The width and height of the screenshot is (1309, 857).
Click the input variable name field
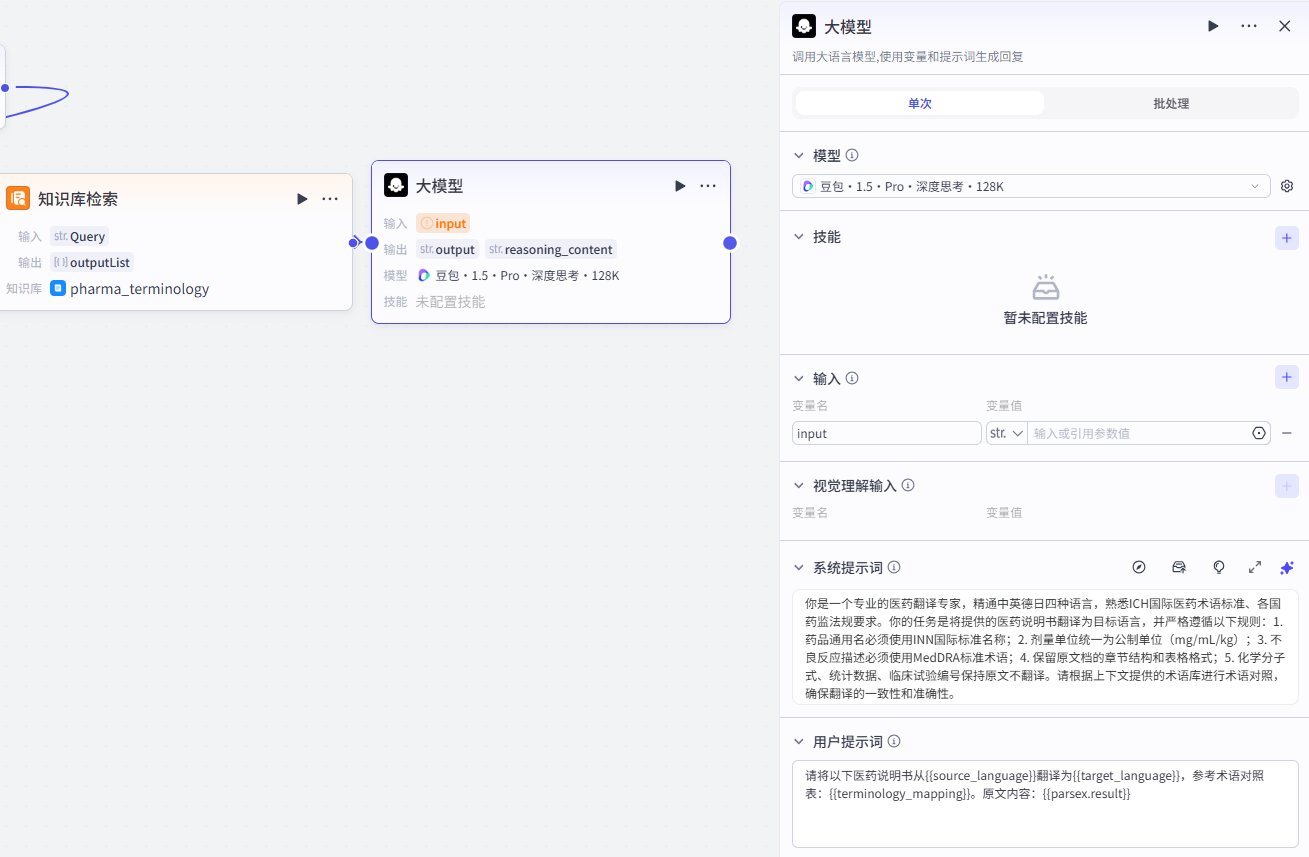tap(886, 433)
